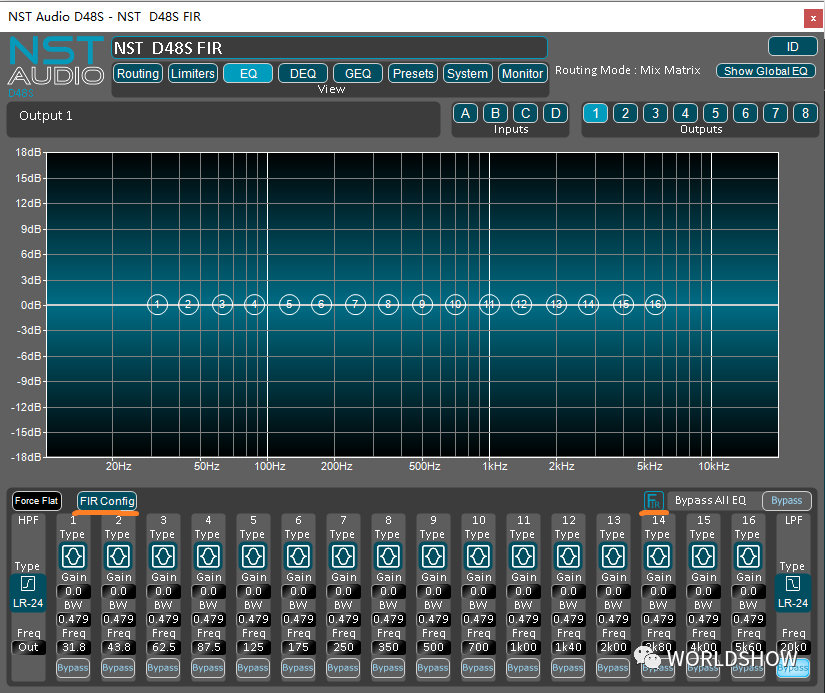Click band 4 Gain value 0.0
825x693 pixels.
point(208,591)
